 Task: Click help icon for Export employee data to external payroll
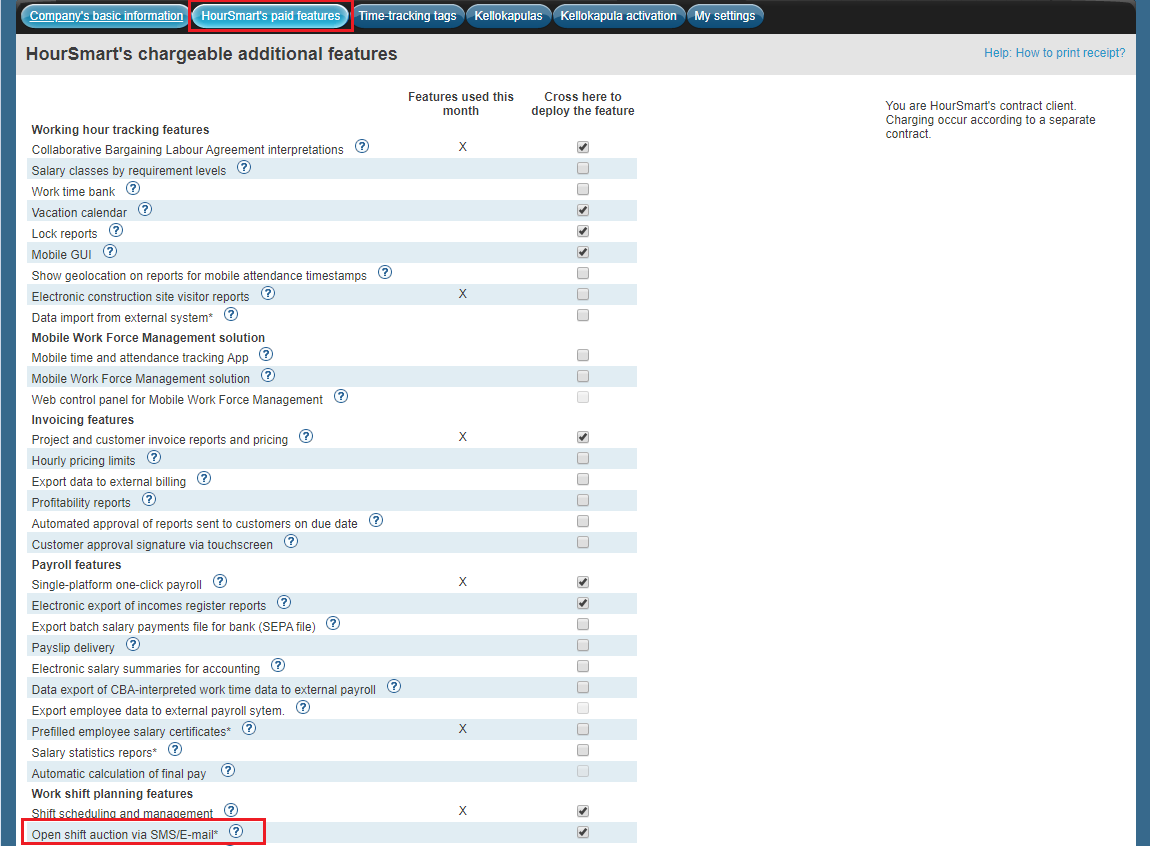point(303,707)
